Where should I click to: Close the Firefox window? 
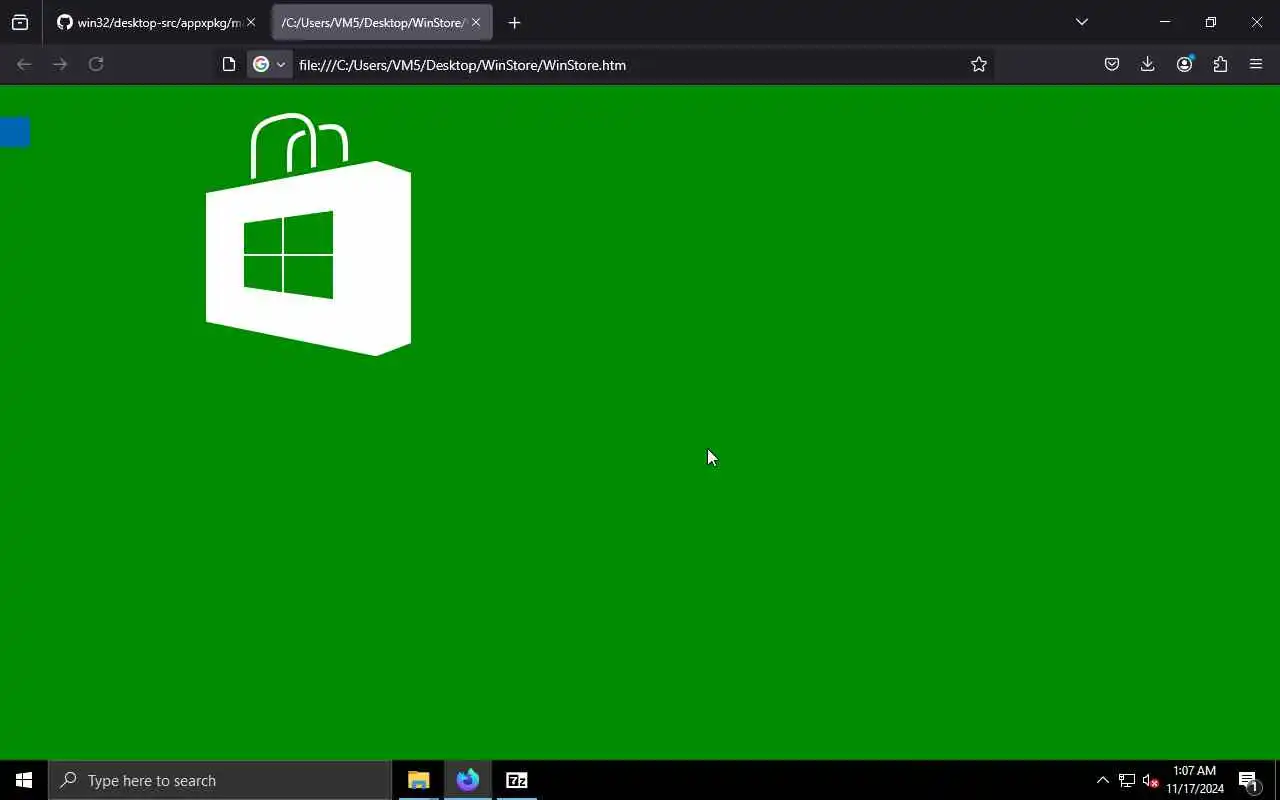pyautogui.click(x=1257, y=22)
